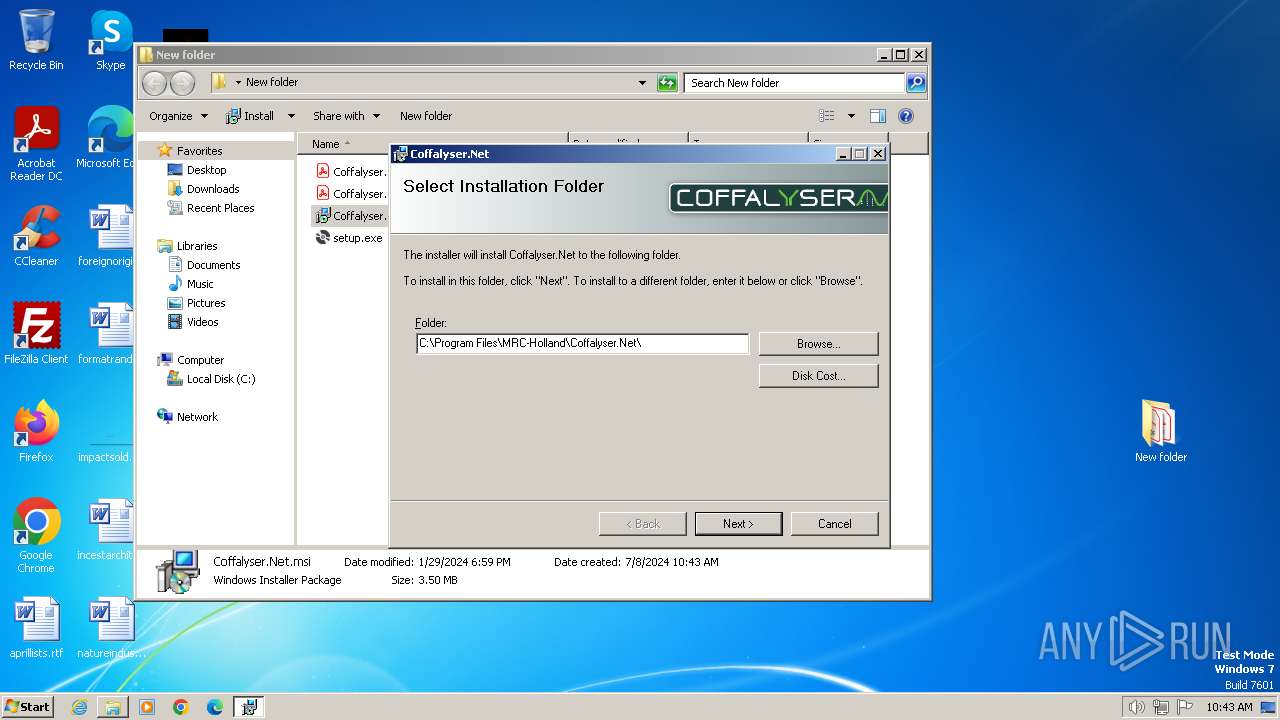The height and width of the screenshot is (720, 1280).
Task: Select Favorites in navigation pane
Action: tap(199, 151)
